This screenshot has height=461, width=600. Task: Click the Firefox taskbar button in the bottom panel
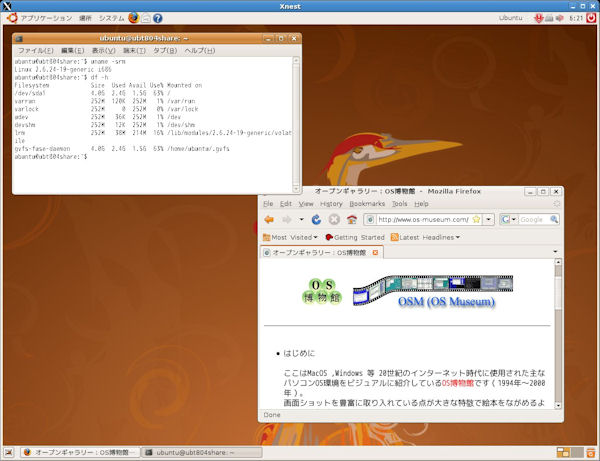(x=80, y=453)
